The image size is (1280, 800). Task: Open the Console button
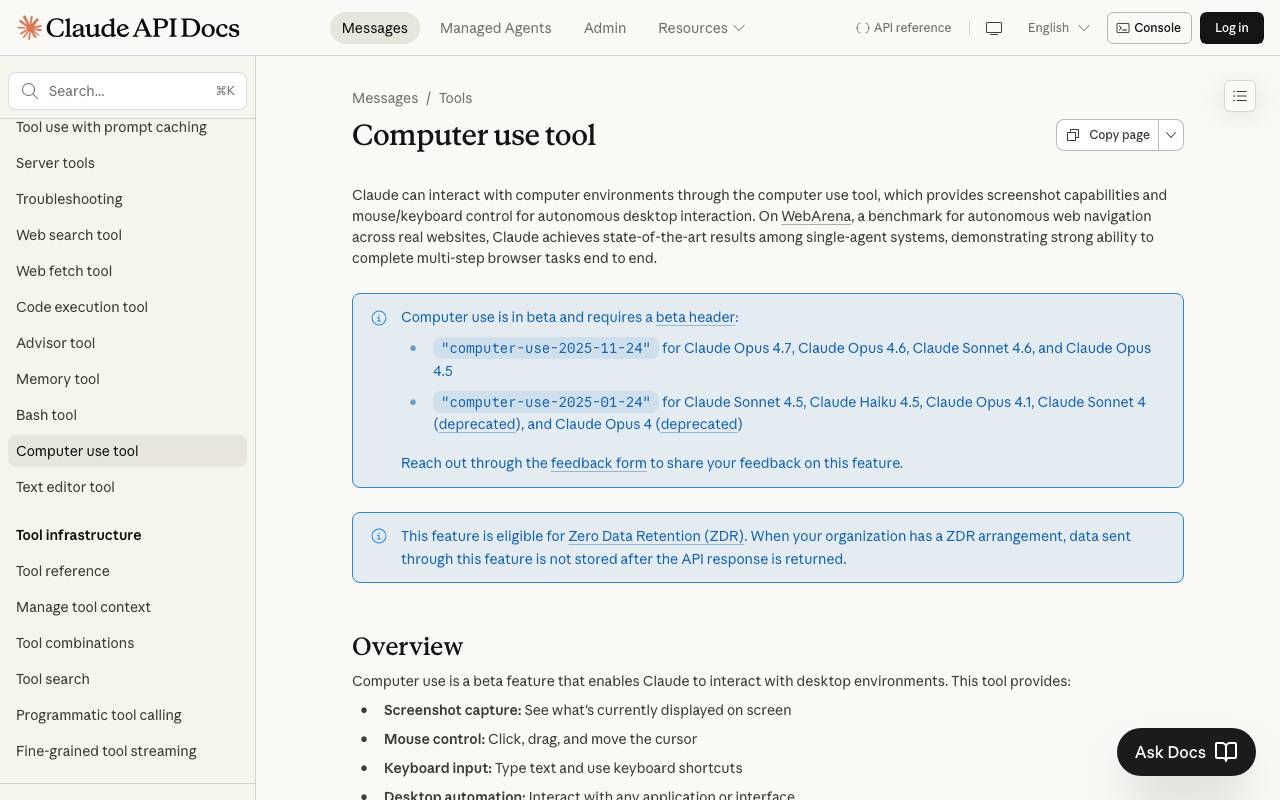pos(1149,28)
